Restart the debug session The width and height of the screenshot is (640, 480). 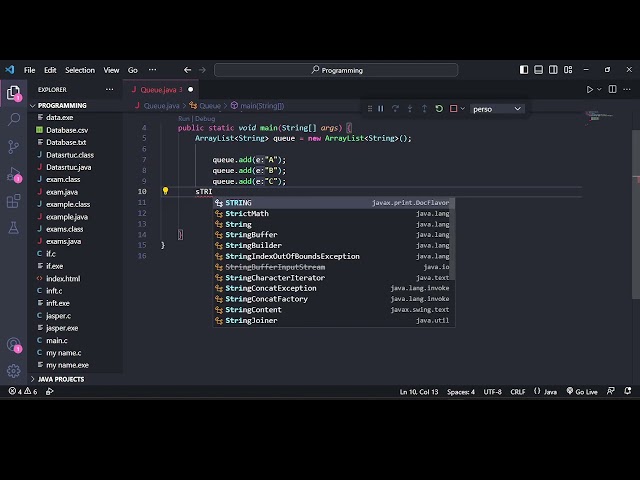(x=439, y=109)
